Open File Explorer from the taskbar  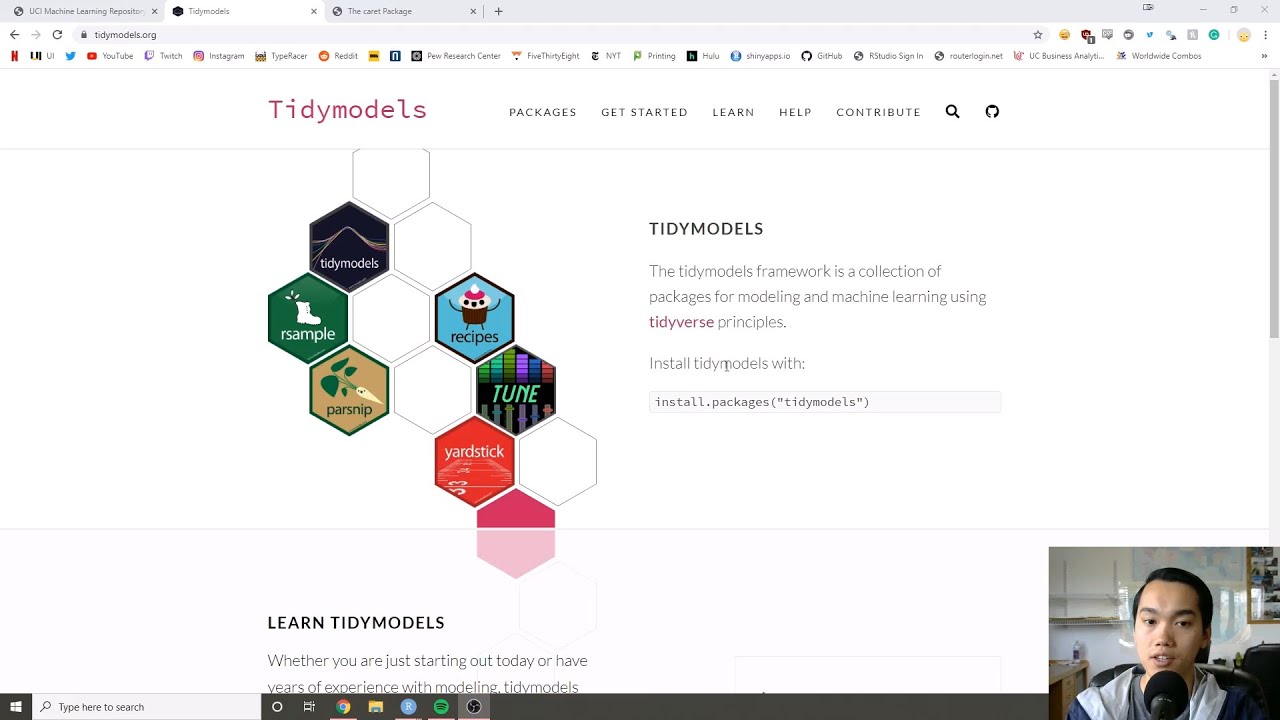pos(376,707)
